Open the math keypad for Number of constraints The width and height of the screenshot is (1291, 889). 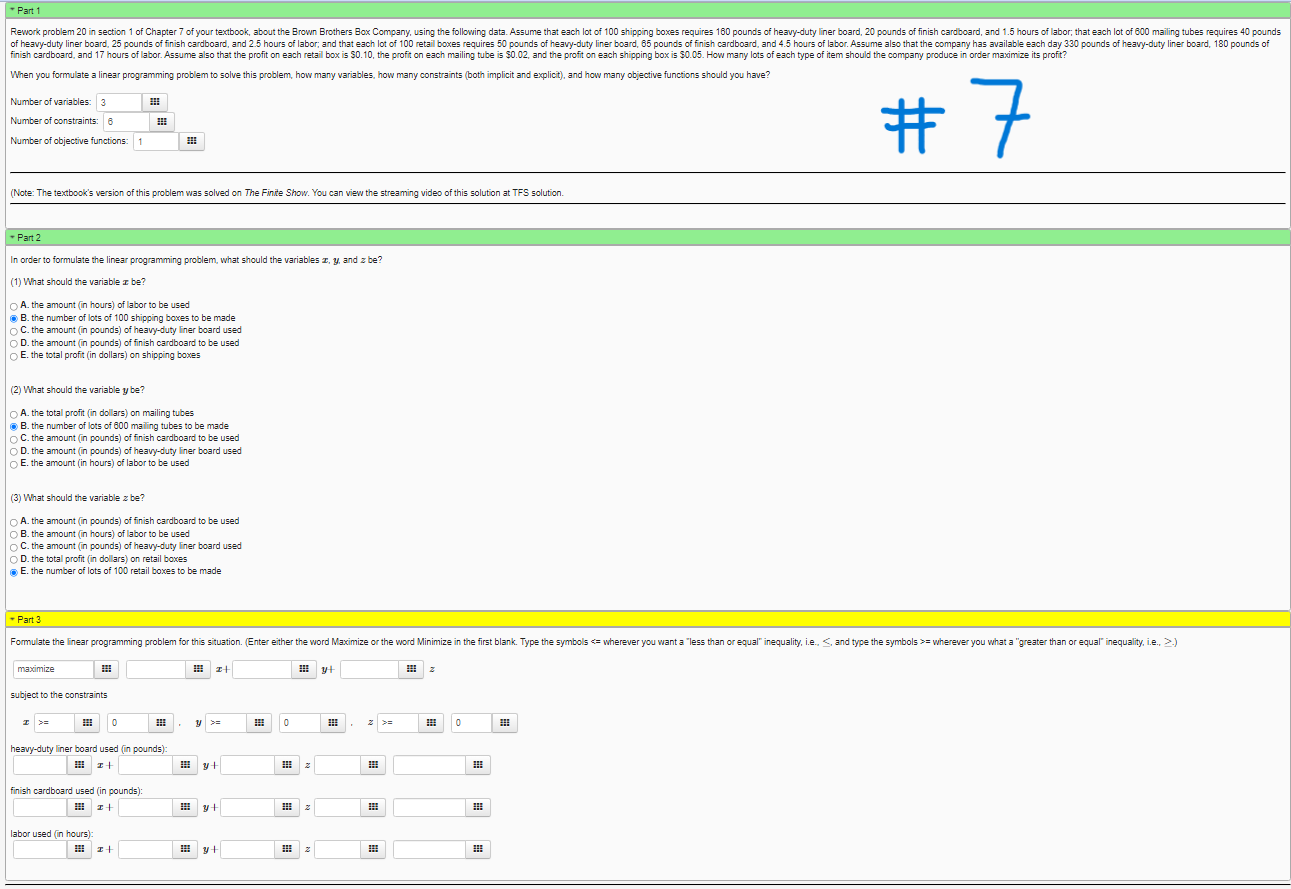point(163,121)
